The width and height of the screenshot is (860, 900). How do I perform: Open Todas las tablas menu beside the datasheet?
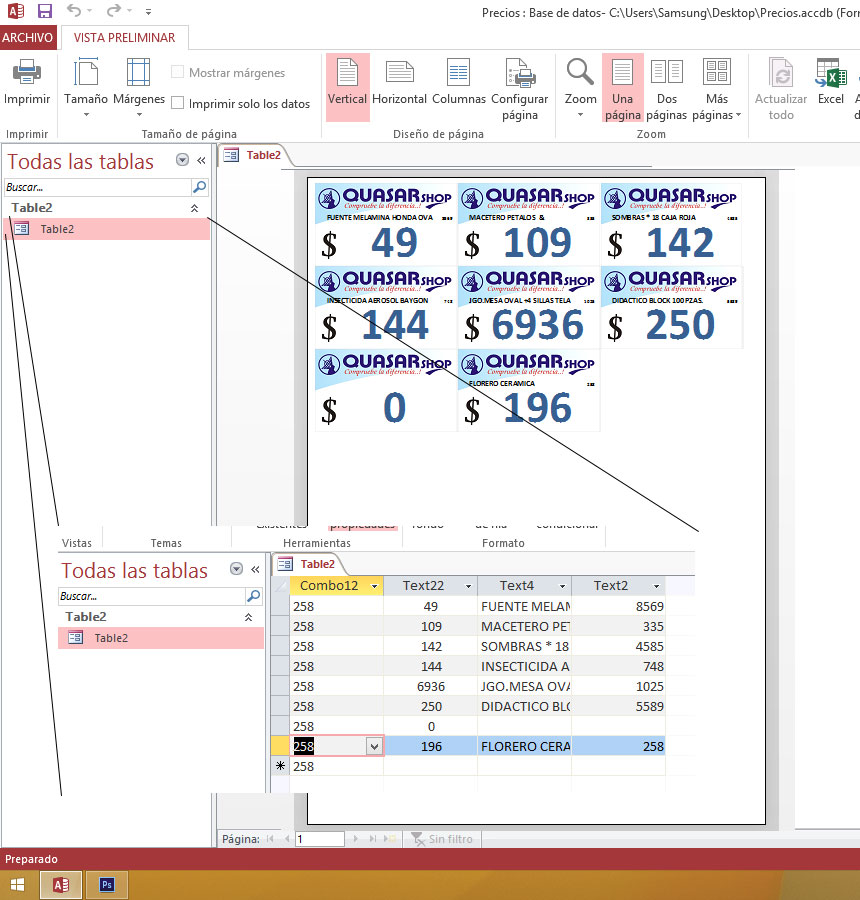coord(236,569)
